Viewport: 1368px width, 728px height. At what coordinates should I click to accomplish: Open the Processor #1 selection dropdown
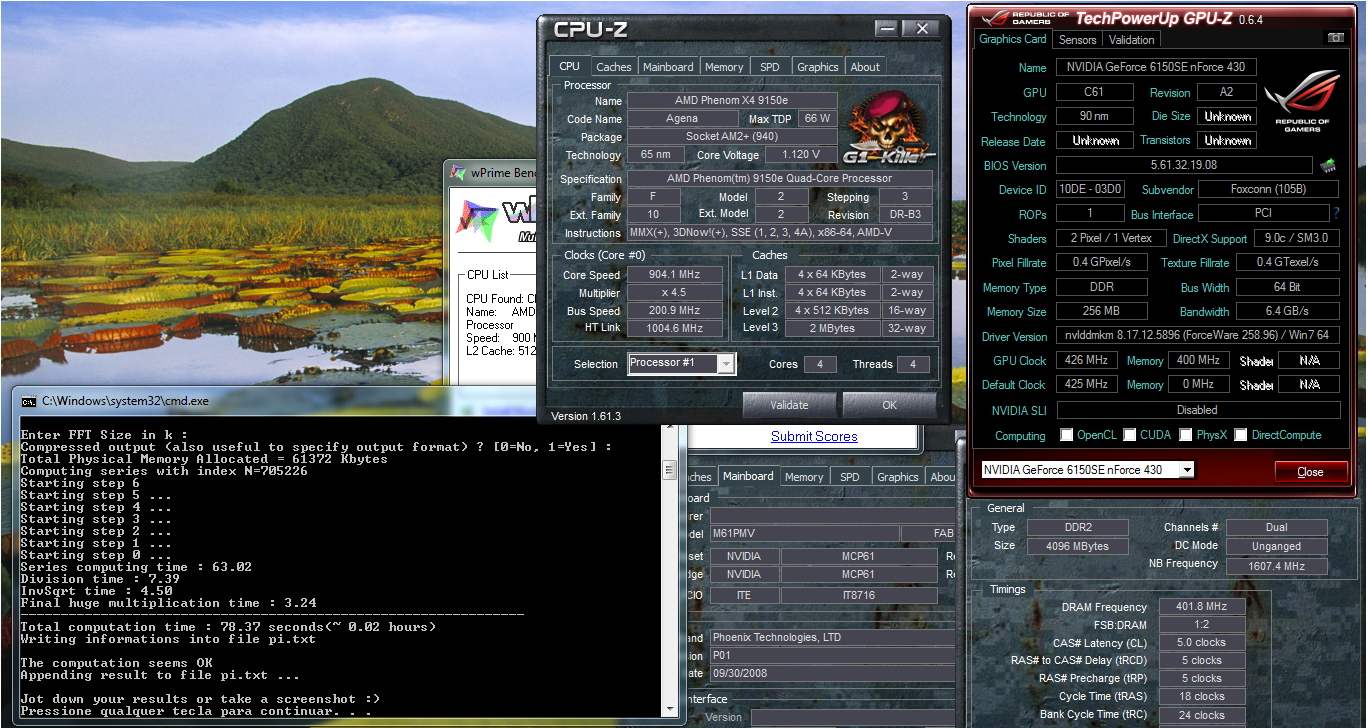tap(726, 364)
